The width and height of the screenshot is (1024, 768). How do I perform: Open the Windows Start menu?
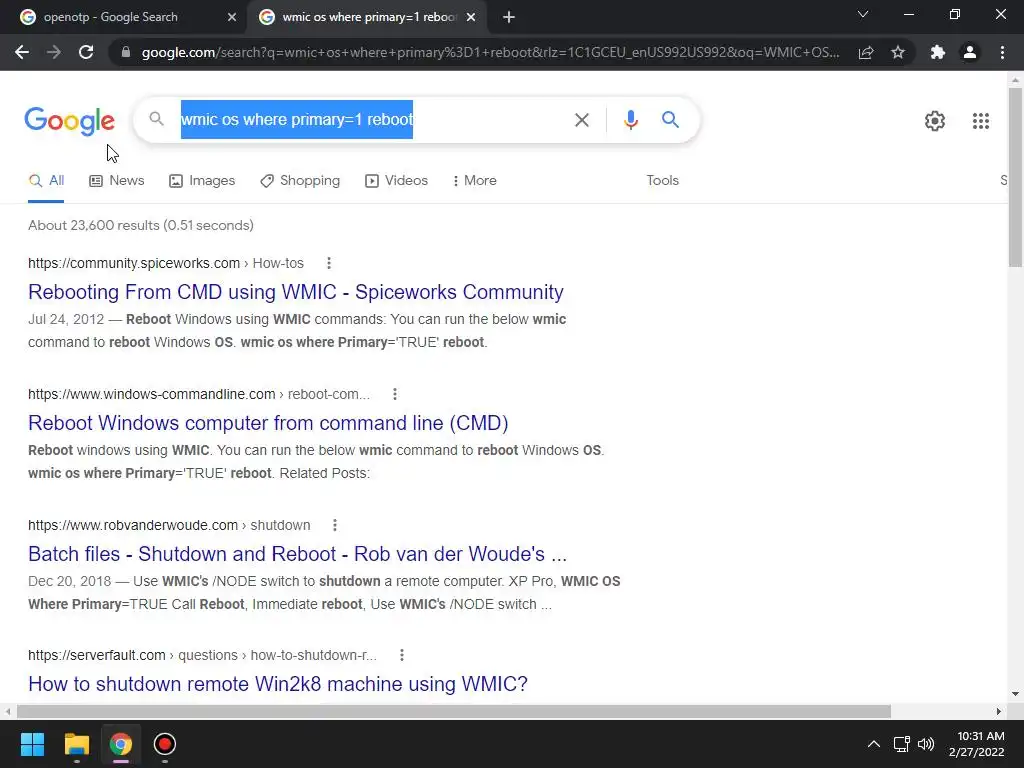click(32, 744)
